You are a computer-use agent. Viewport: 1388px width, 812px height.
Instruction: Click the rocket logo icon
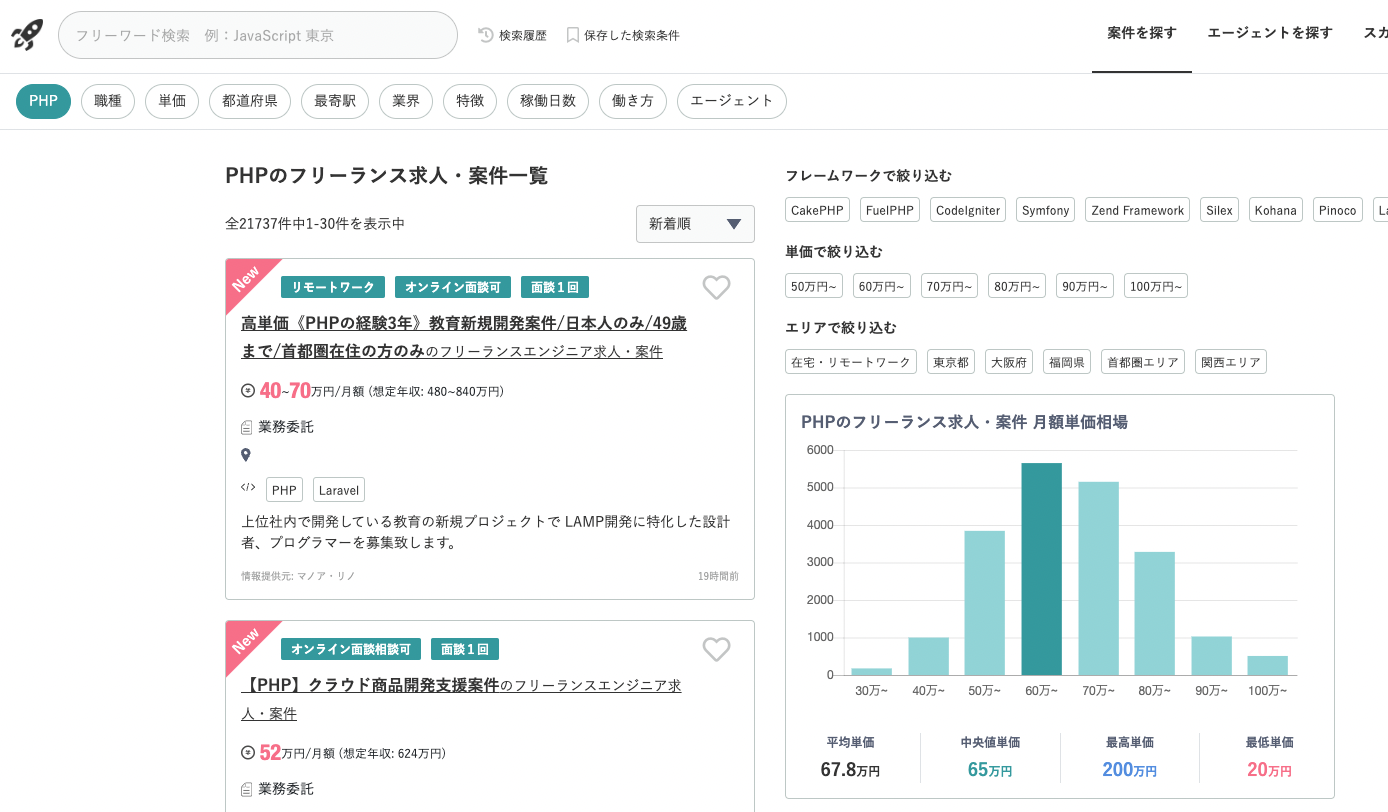[x=27, y=35]
